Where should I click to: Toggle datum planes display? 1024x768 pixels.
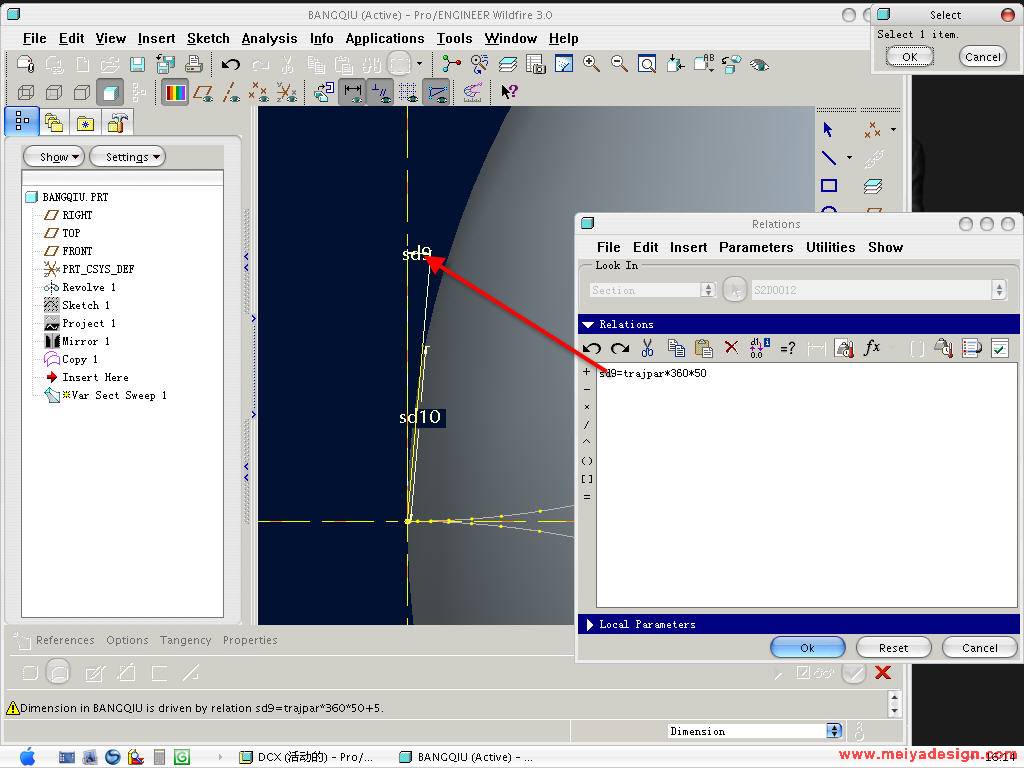pos(204,93)
